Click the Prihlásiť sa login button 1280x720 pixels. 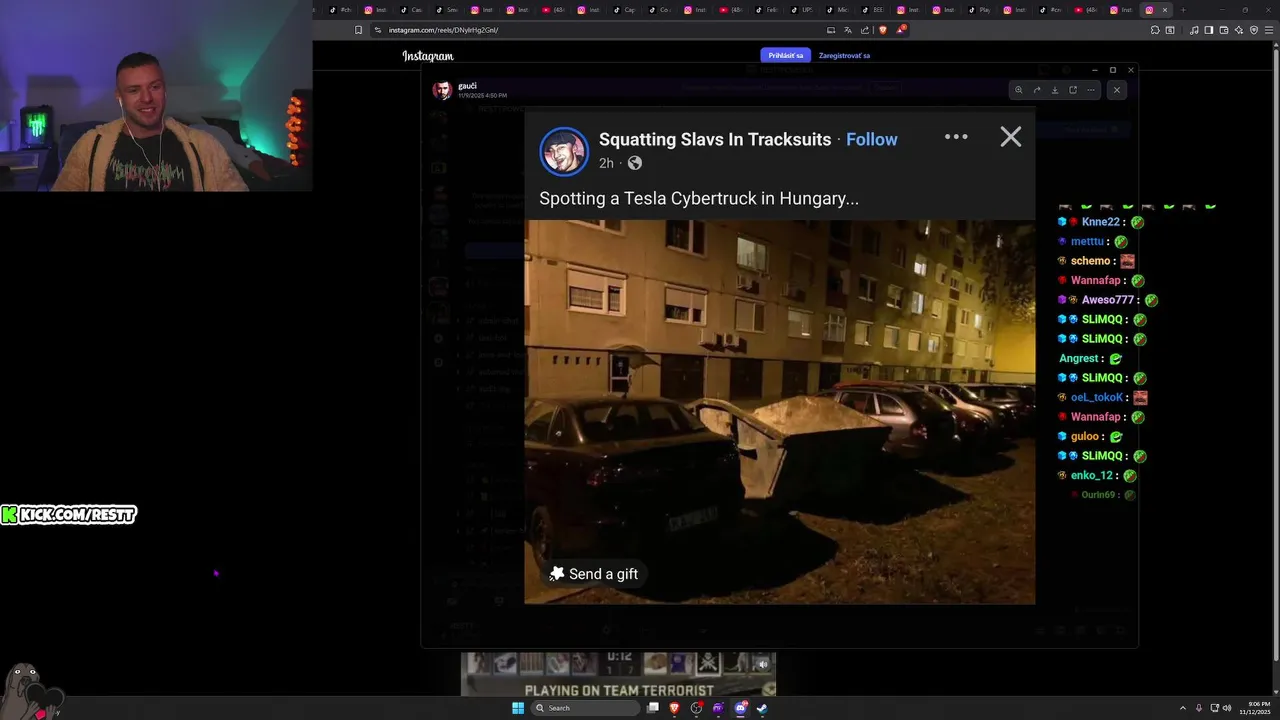(x=785, y=55)
